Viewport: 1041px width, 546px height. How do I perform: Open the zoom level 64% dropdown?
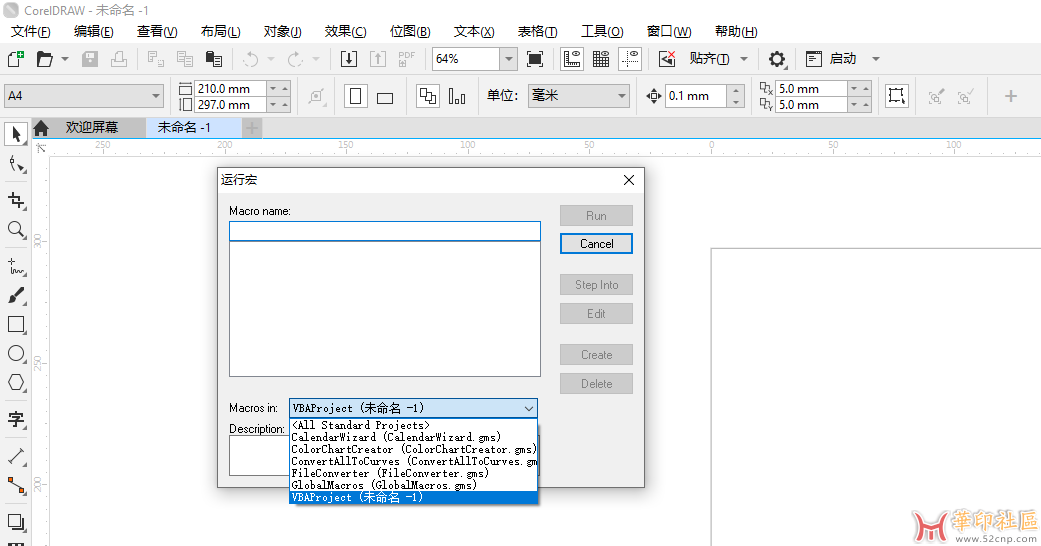(508, 59)
